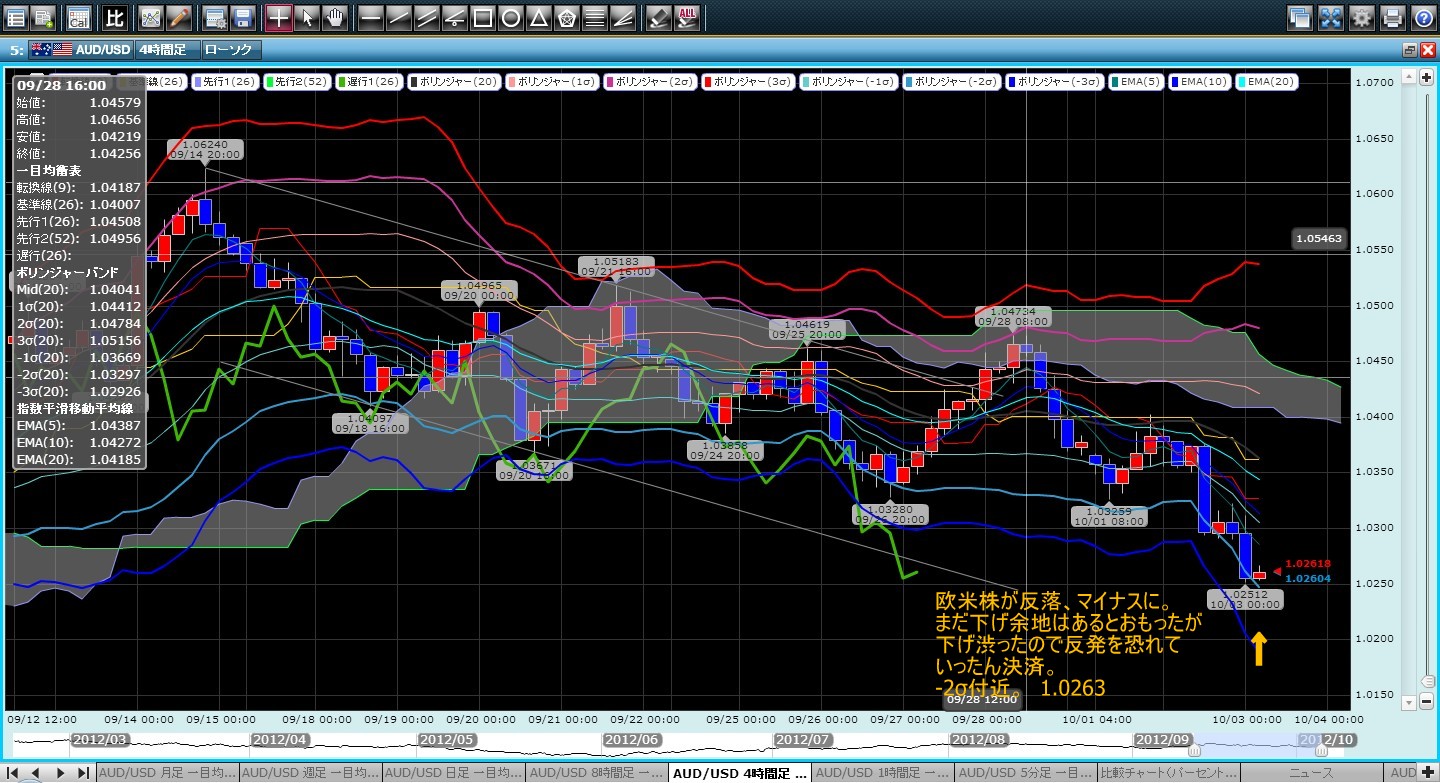Open the print icon in top-right
1440x783 pixels.
coord(1392,17)
